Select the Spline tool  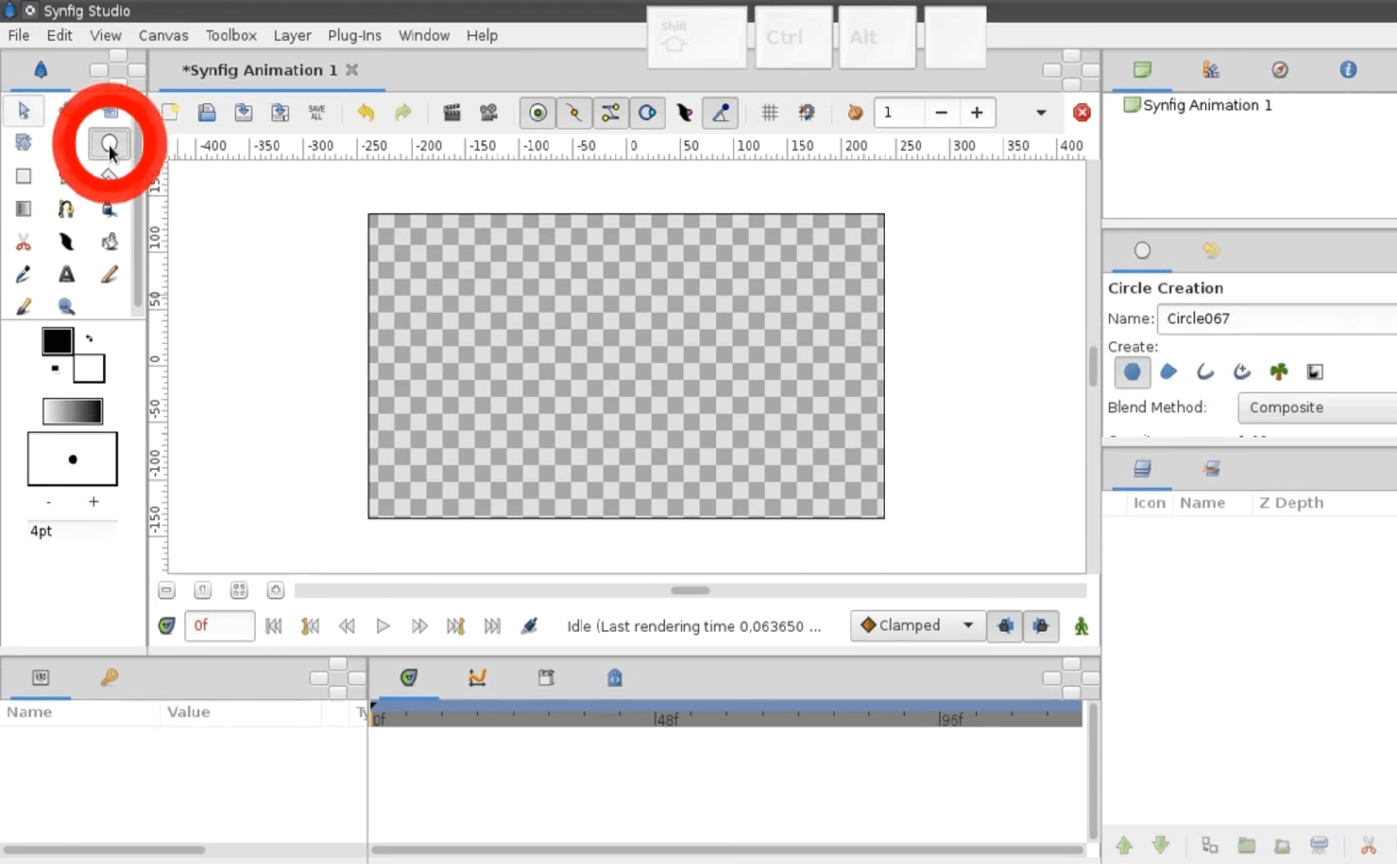[66, 209]
